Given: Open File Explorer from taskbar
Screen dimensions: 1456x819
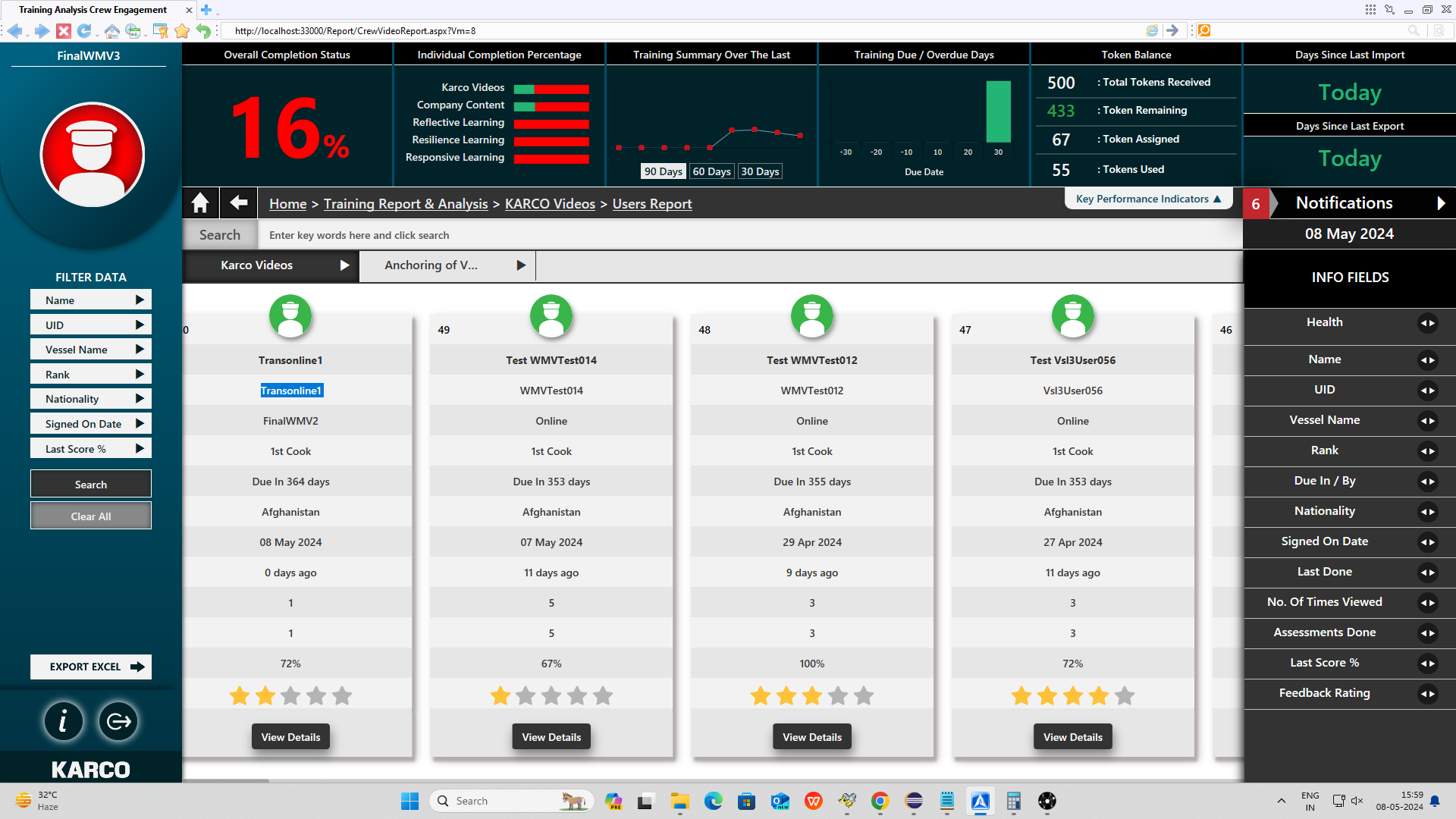Looking at the screenshot, I should point(679,801).
